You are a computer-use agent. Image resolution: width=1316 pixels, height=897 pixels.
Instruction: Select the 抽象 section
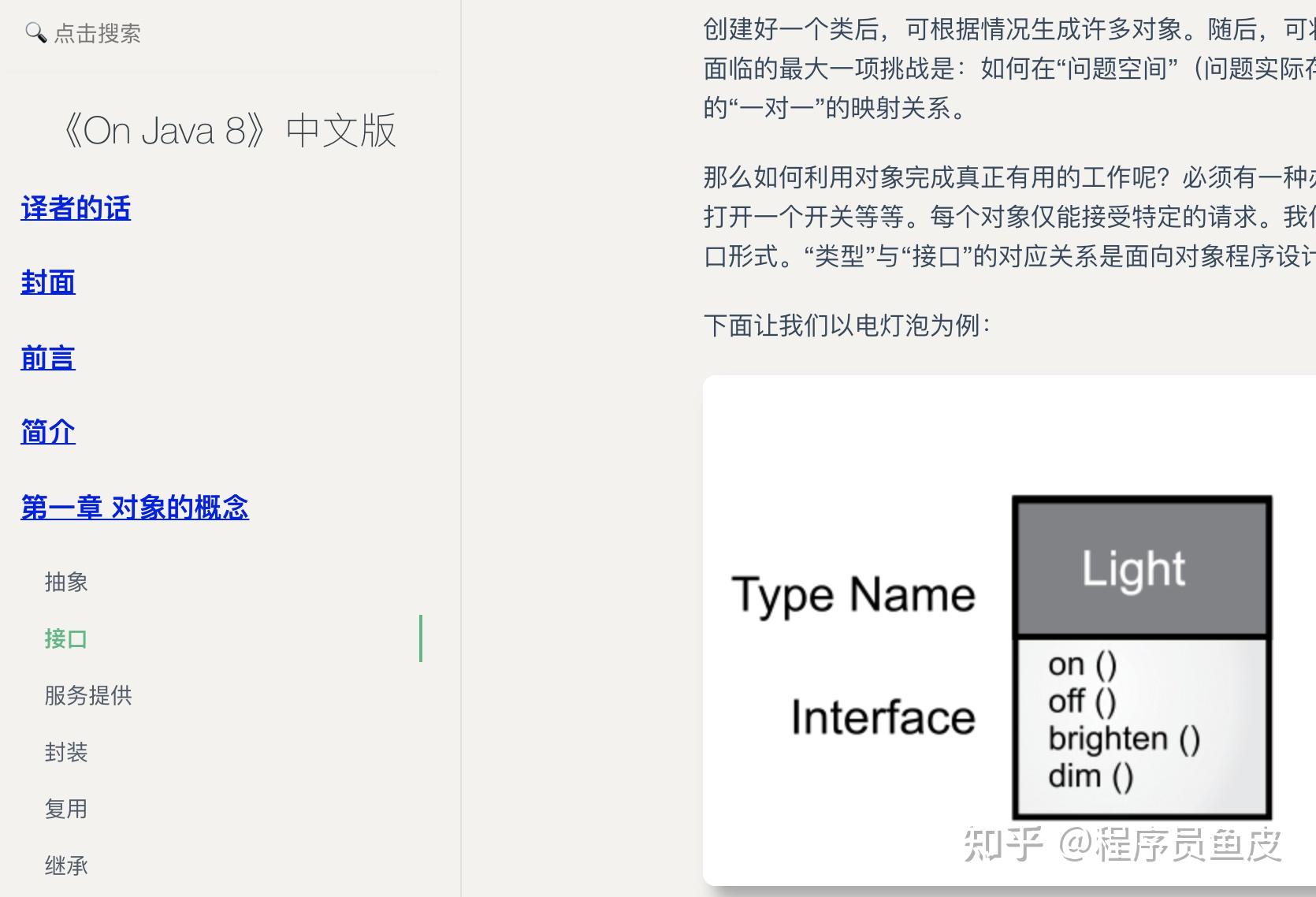pos(66,582)
